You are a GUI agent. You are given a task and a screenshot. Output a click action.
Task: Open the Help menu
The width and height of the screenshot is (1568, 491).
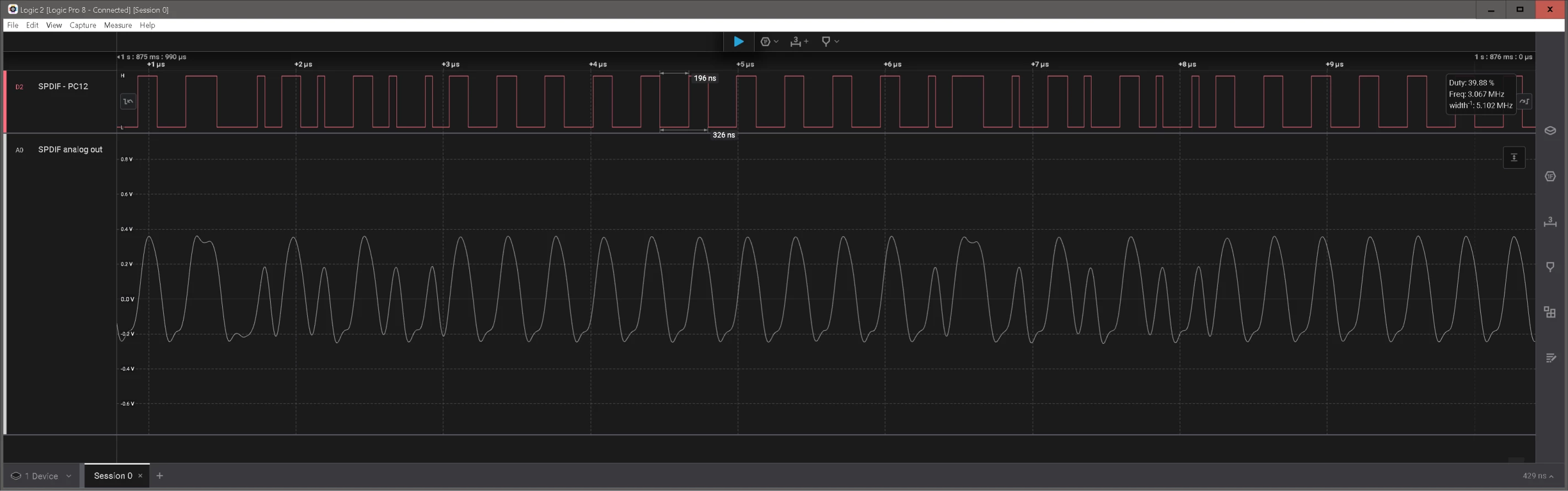tap(147, 25)
